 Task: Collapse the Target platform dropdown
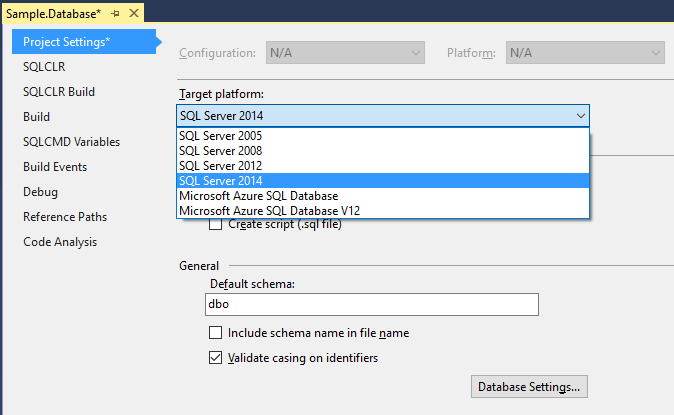click(x=581, y=116)
